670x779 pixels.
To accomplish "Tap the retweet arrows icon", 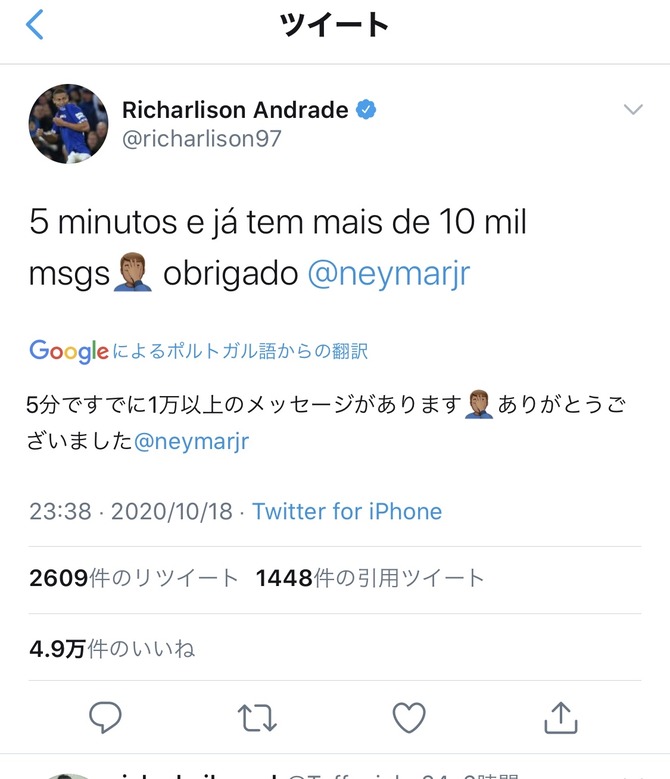I will [257, 718].
